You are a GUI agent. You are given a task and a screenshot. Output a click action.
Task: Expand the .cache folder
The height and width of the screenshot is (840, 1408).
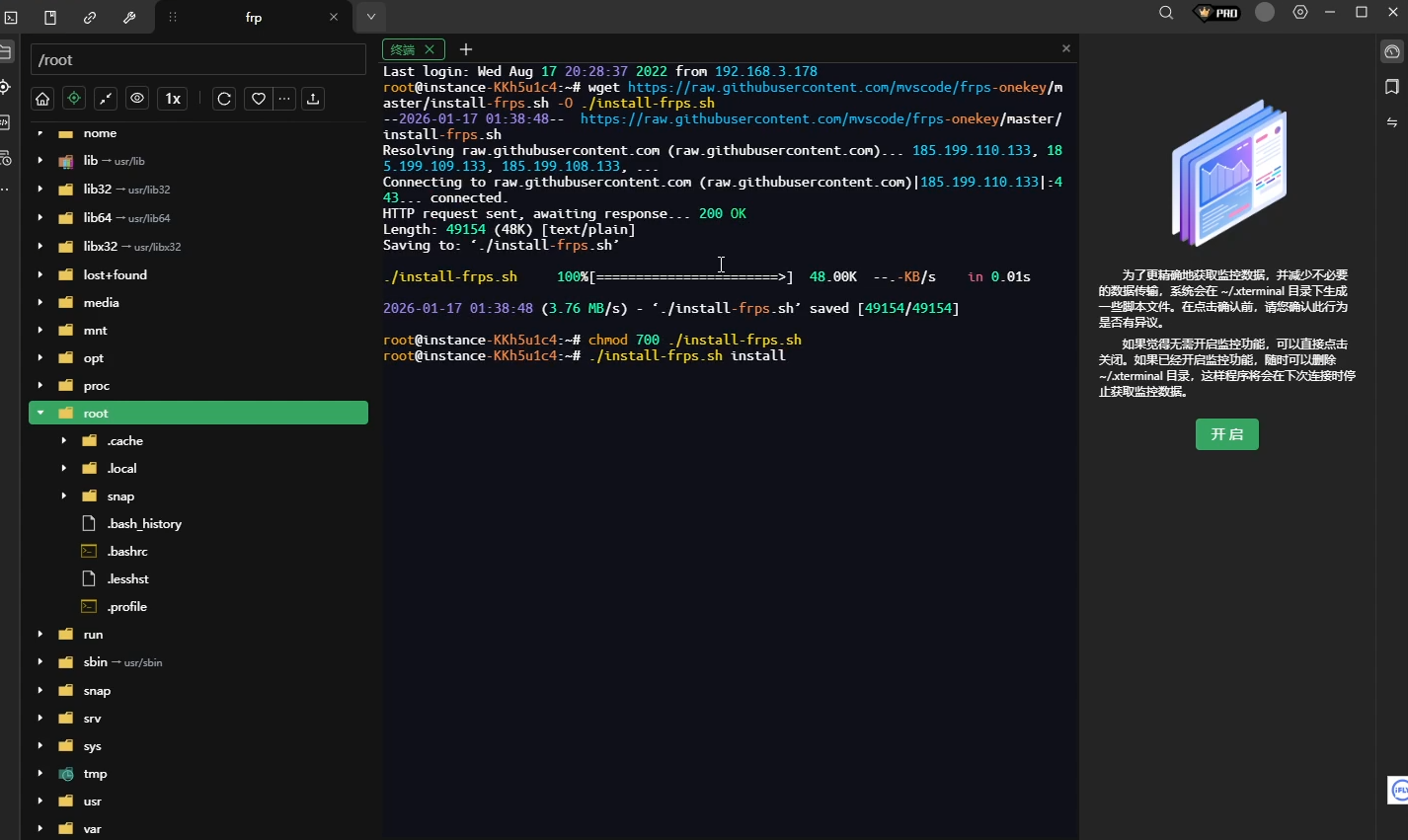coord(64,441)
